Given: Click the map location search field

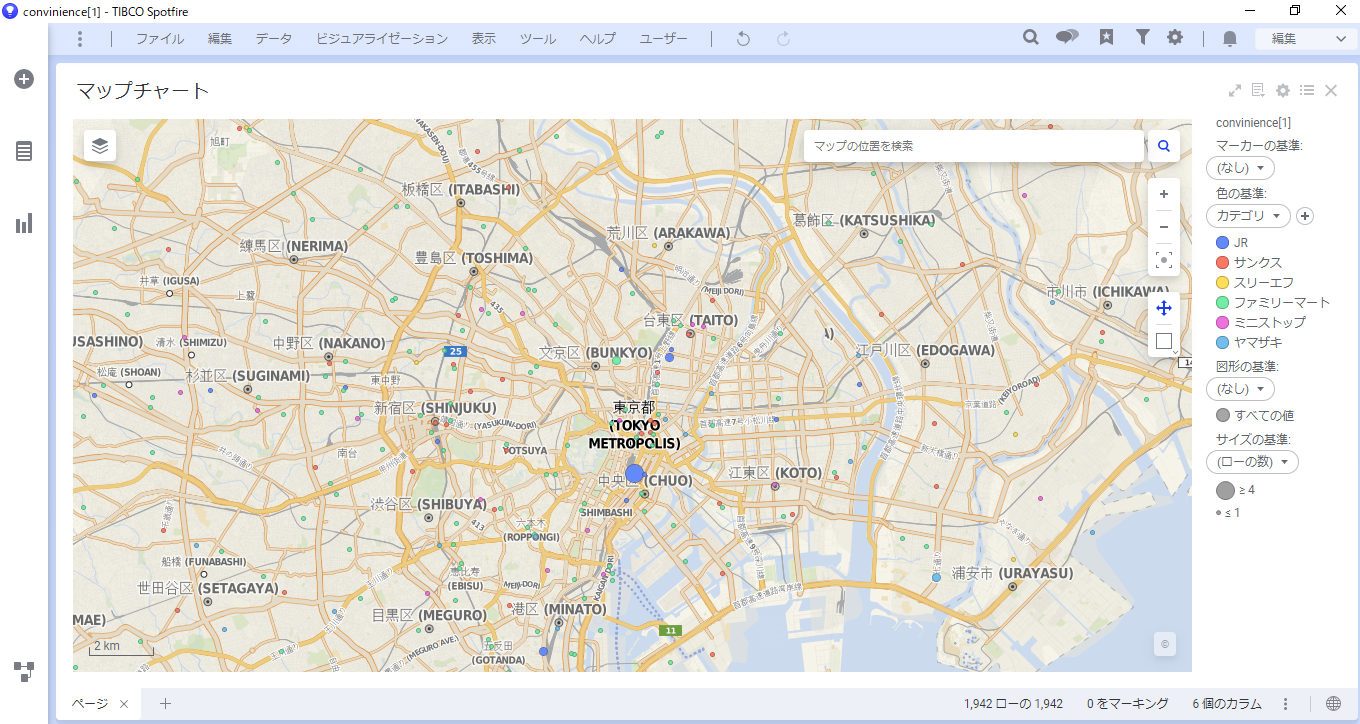Looking at the screenshot, I should (974, 146).
